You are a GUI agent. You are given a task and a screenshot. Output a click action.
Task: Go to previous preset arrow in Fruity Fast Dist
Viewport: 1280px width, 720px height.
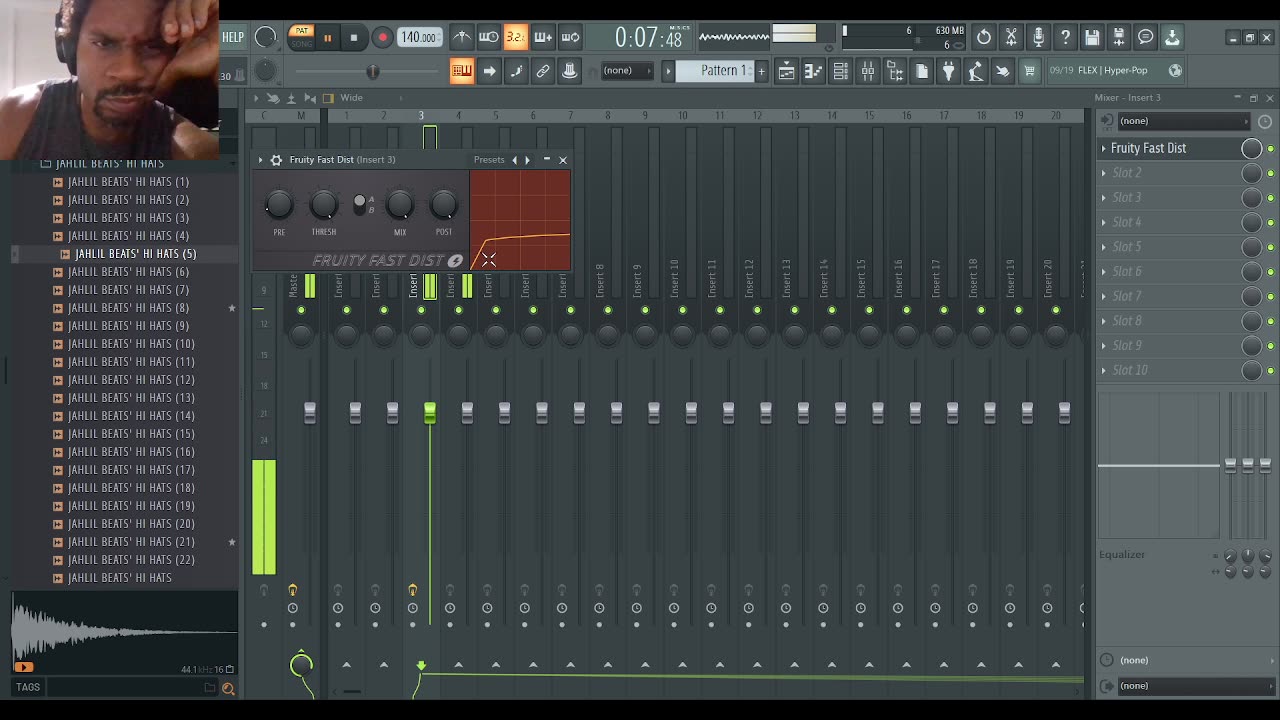click(x=515, y=160)
